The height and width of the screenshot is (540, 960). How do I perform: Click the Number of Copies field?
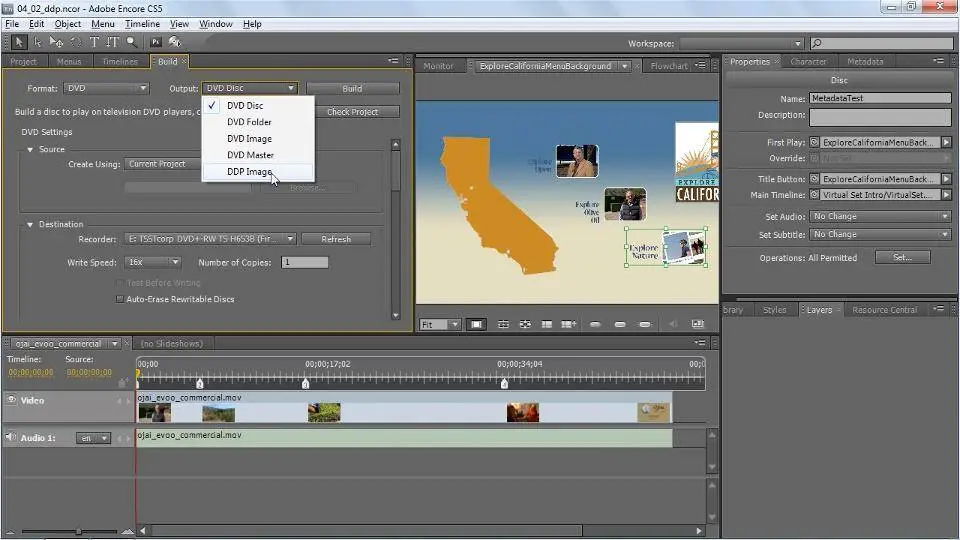point(304,262)
